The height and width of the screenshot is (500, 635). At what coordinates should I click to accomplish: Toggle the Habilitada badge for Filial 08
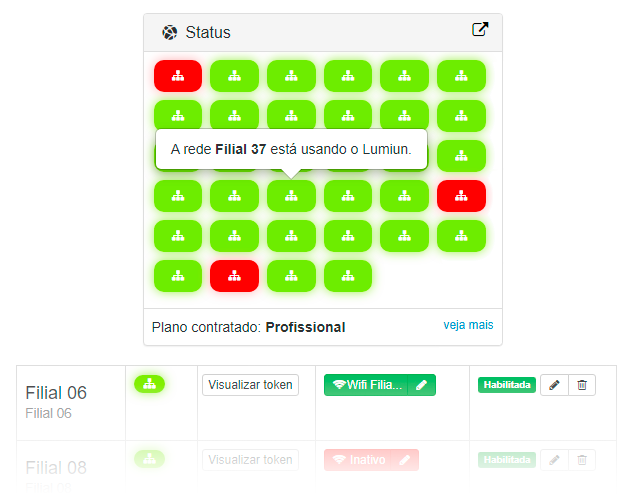tap(507, 460)
